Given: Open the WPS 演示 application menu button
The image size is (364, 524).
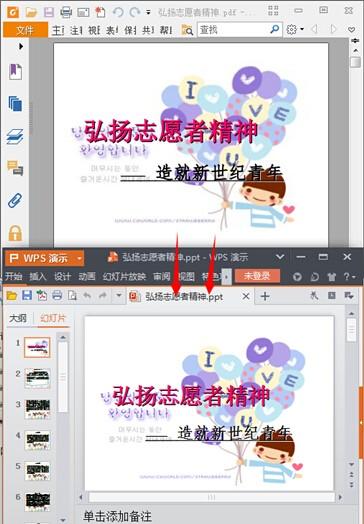Looking at the screenshot, I should click(x=44, y=258).
